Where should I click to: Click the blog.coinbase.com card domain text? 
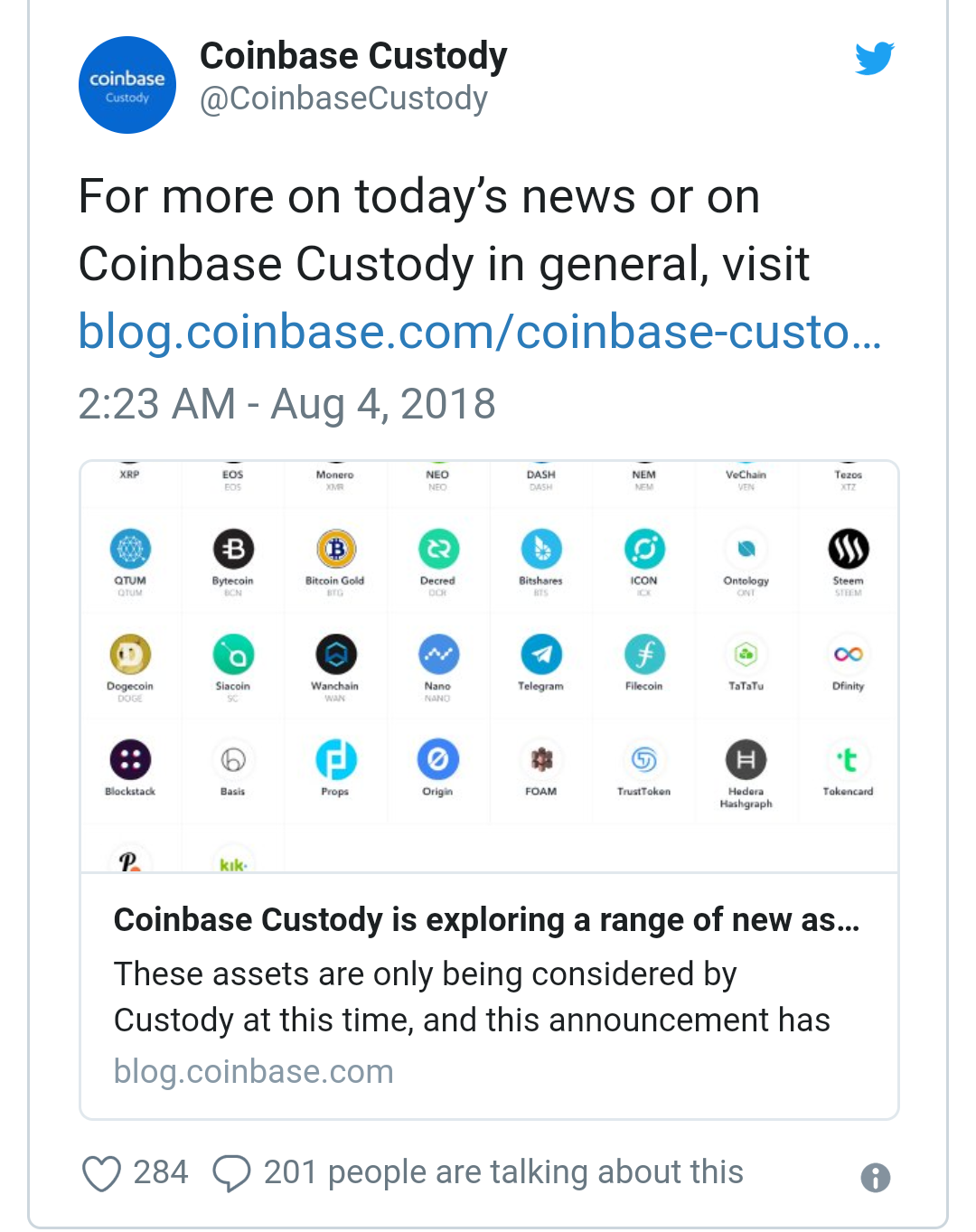coord(253,1072)
